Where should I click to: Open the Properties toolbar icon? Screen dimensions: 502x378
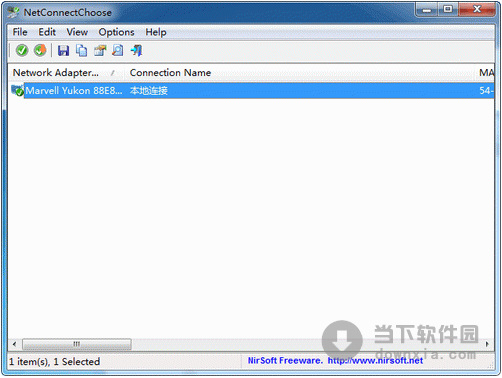coord(100,51)
